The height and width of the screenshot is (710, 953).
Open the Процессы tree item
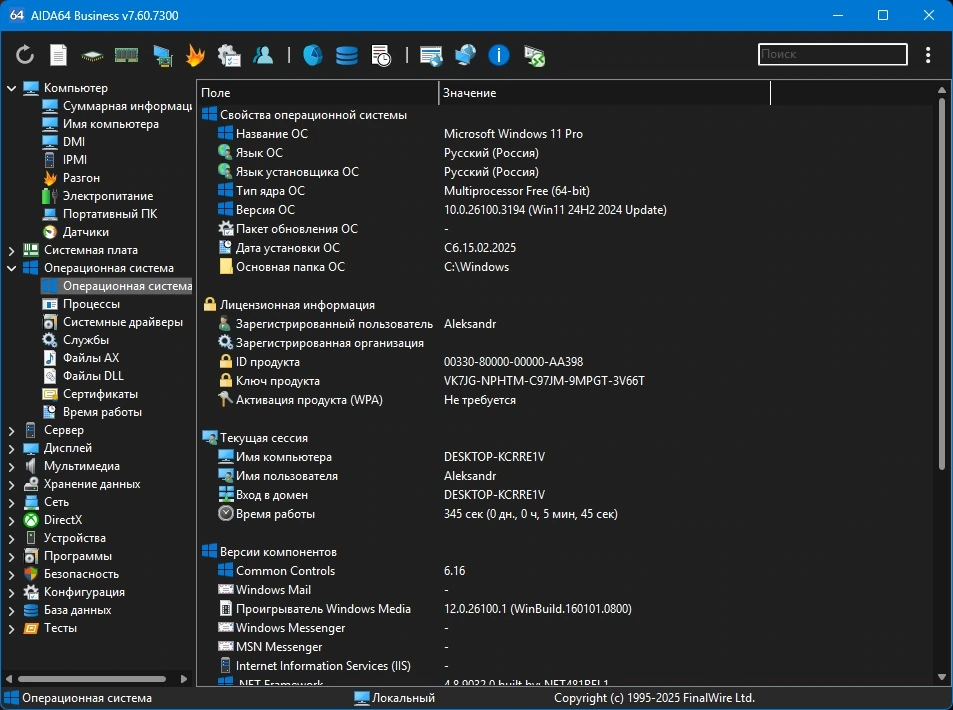tap(81, 304)
